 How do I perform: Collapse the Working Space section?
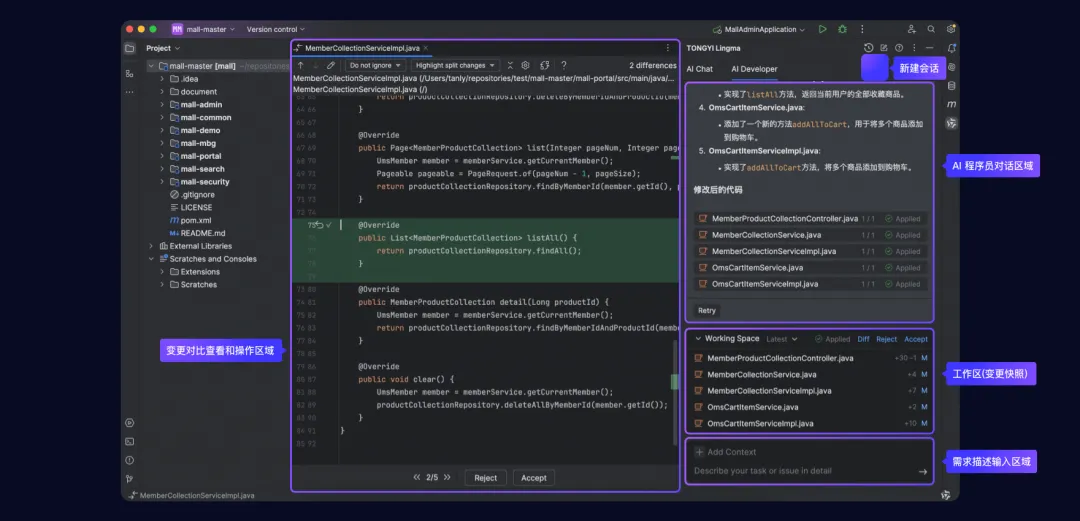698,339
